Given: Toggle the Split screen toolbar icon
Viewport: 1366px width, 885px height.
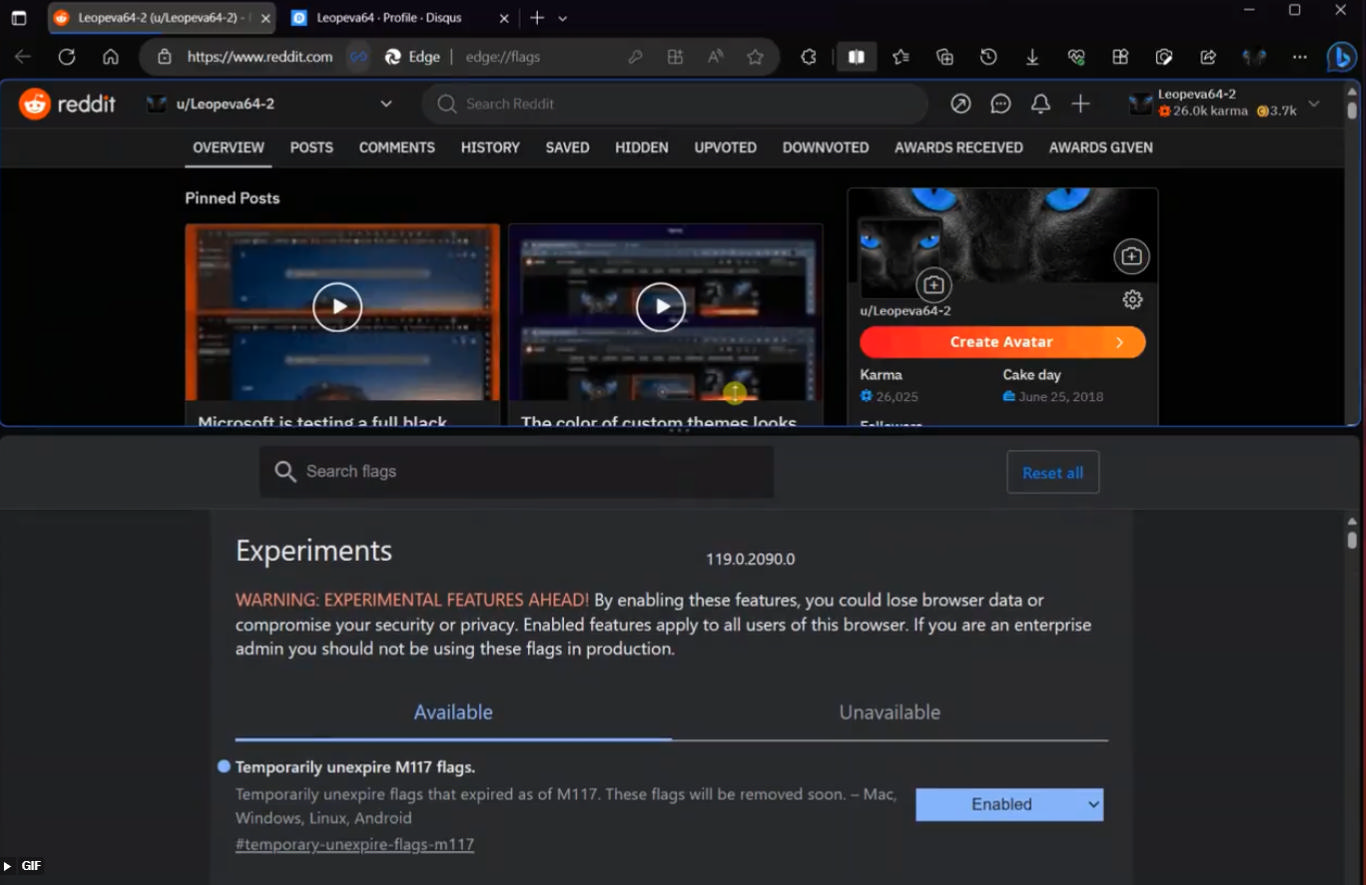Looking at the screenshot, I should click(x=856, y=57).
